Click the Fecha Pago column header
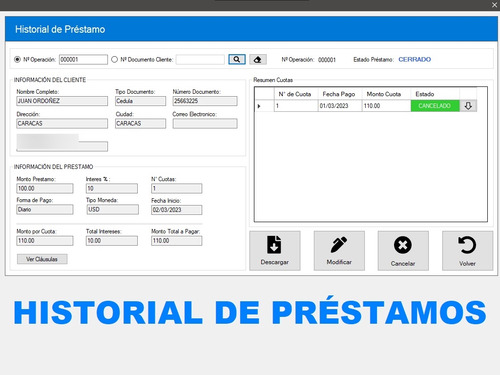This screenshot has width=500, height=375. (x=340, y=94)
